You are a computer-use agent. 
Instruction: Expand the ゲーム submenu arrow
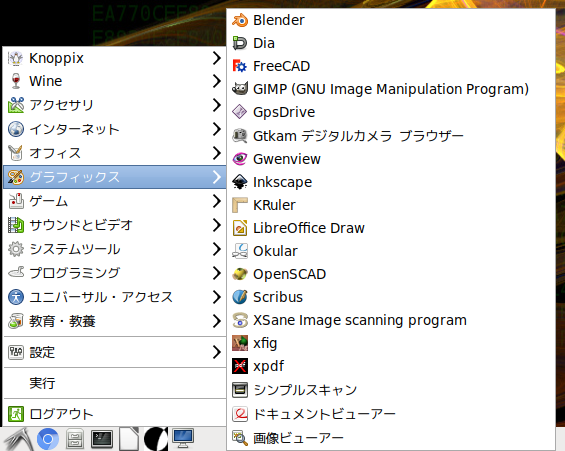tap(216, 201)
